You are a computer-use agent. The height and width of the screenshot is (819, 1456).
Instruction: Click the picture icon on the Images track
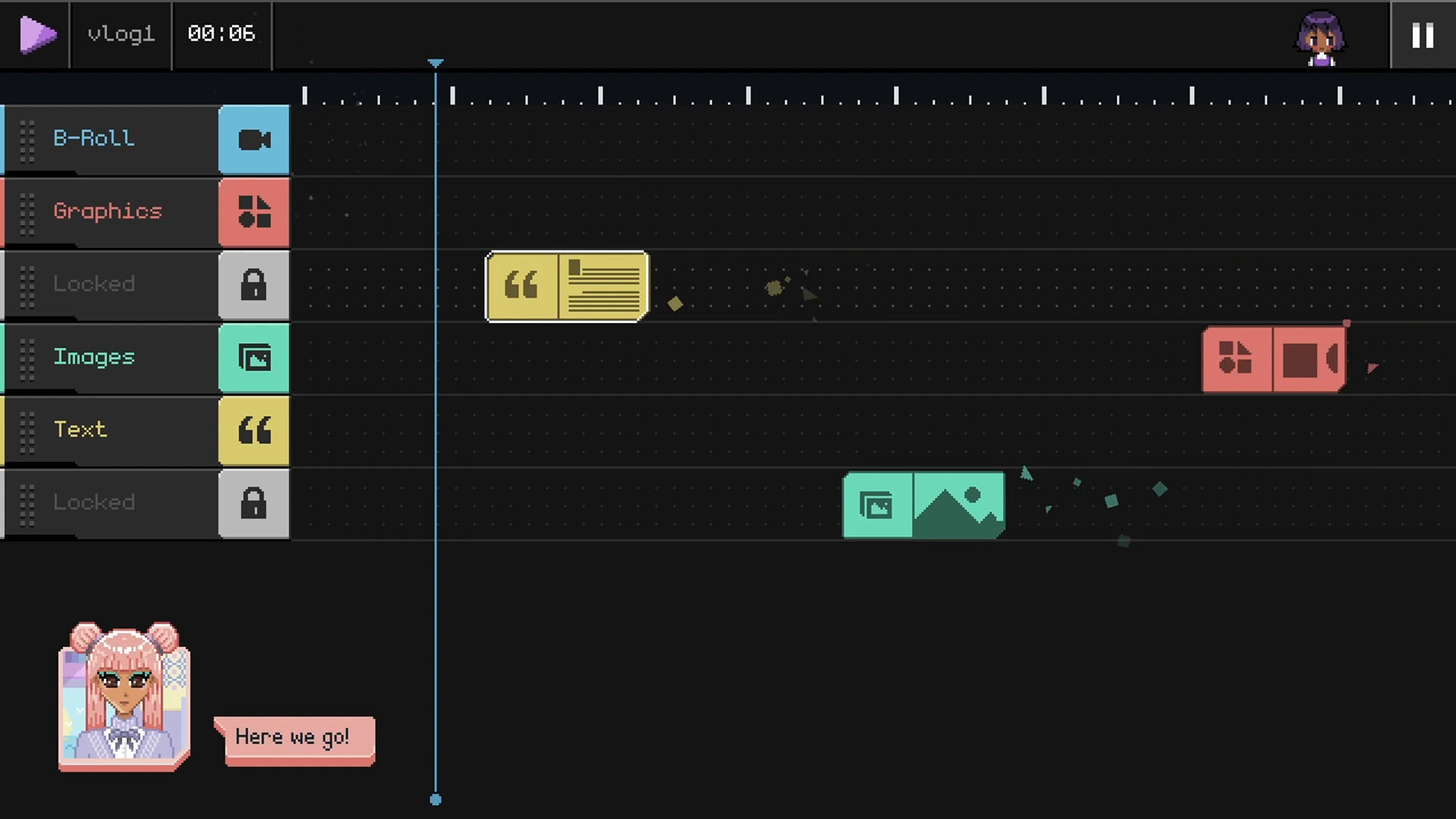[253, 358]
